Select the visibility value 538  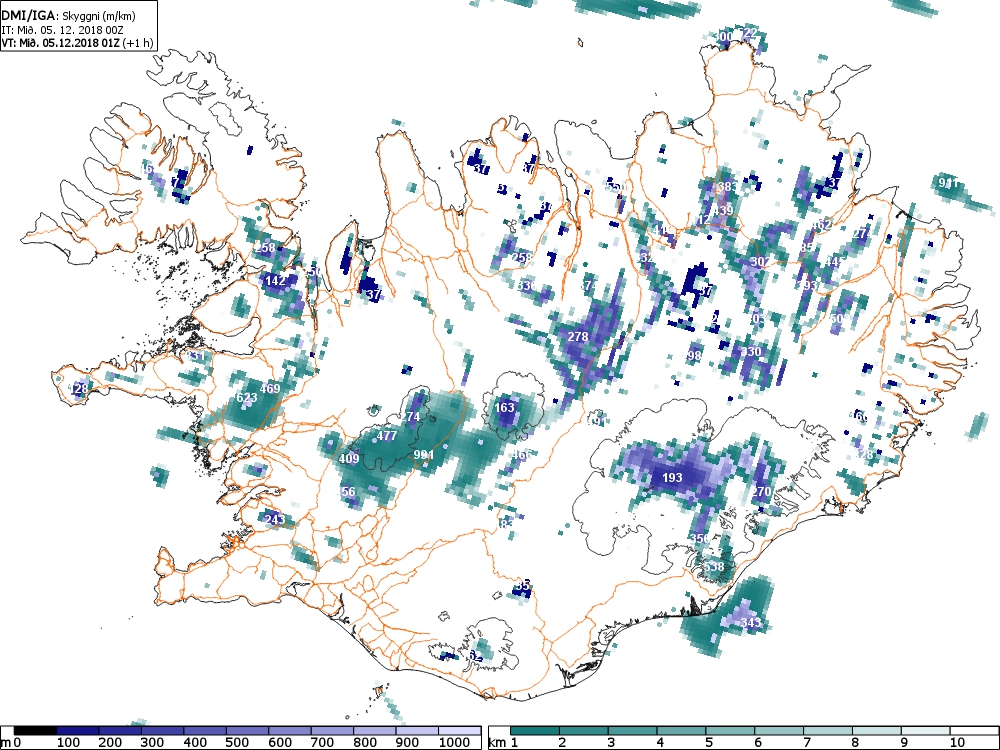(x=714, y=566)
